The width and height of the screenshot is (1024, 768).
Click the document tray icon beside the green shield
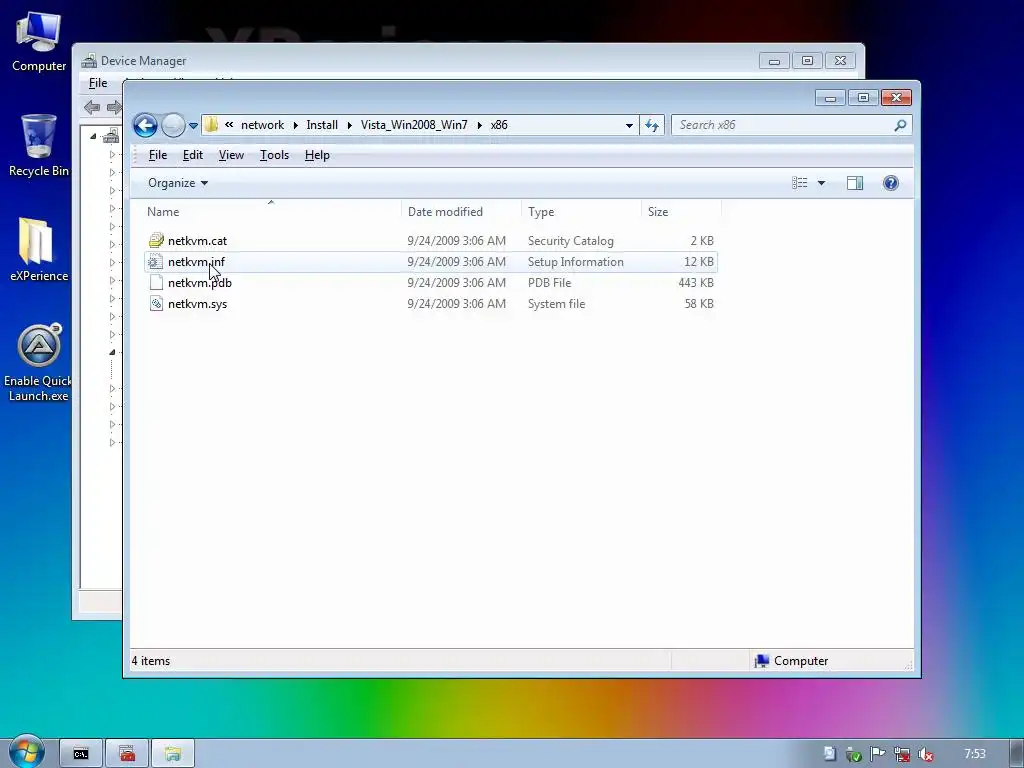point(829,754)
